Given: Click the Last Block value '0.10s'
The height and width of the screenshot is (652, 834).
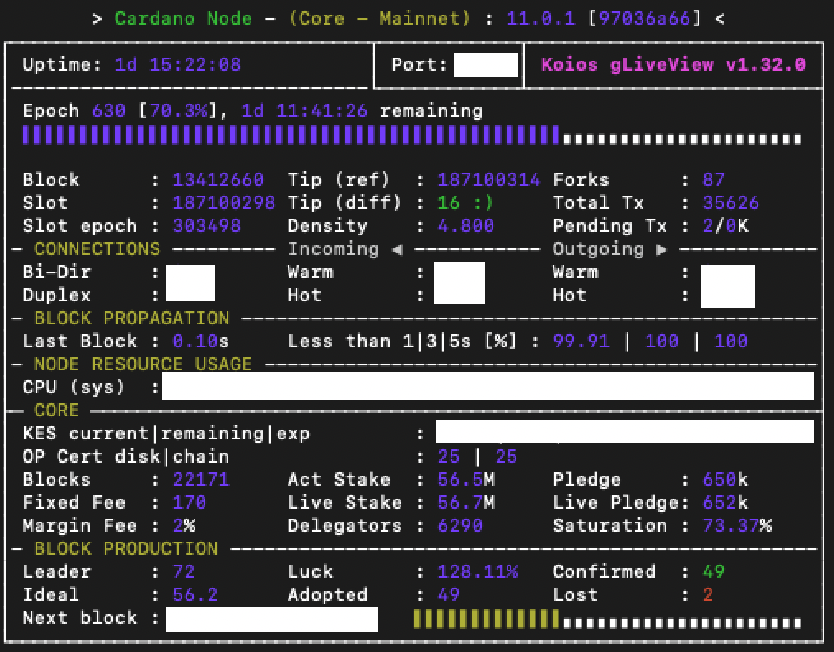Looking at the screenshot, I should pos(201,341).
